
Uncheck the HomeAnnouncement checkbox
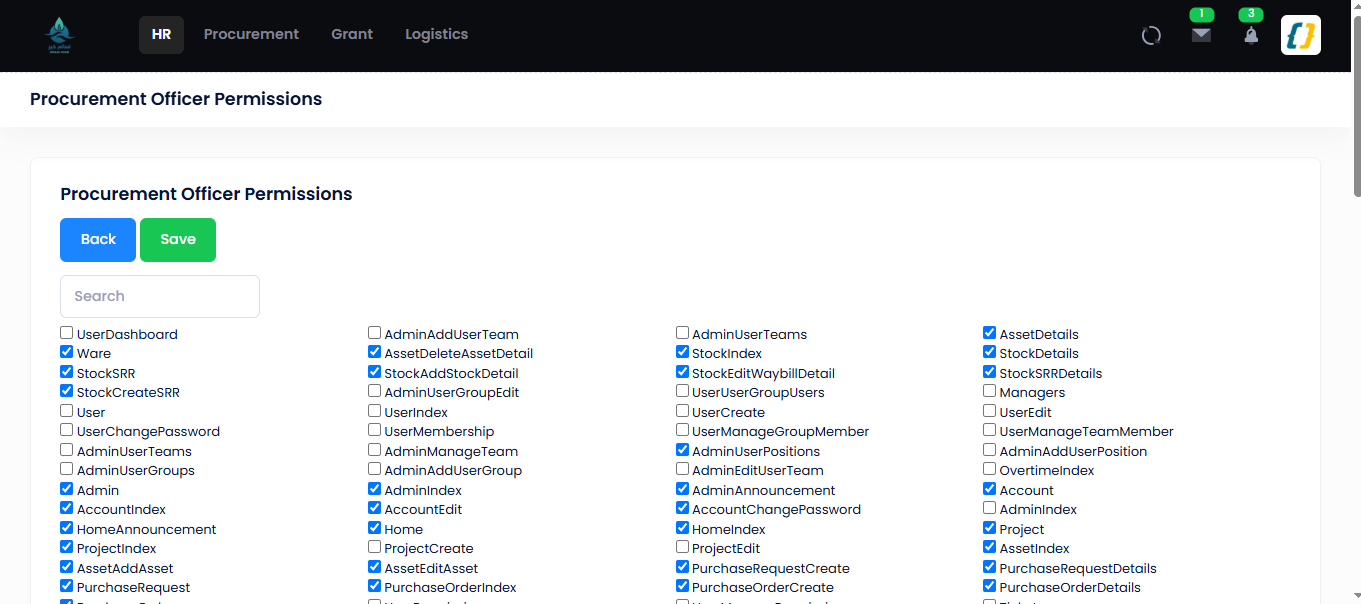tap(67, 528)
